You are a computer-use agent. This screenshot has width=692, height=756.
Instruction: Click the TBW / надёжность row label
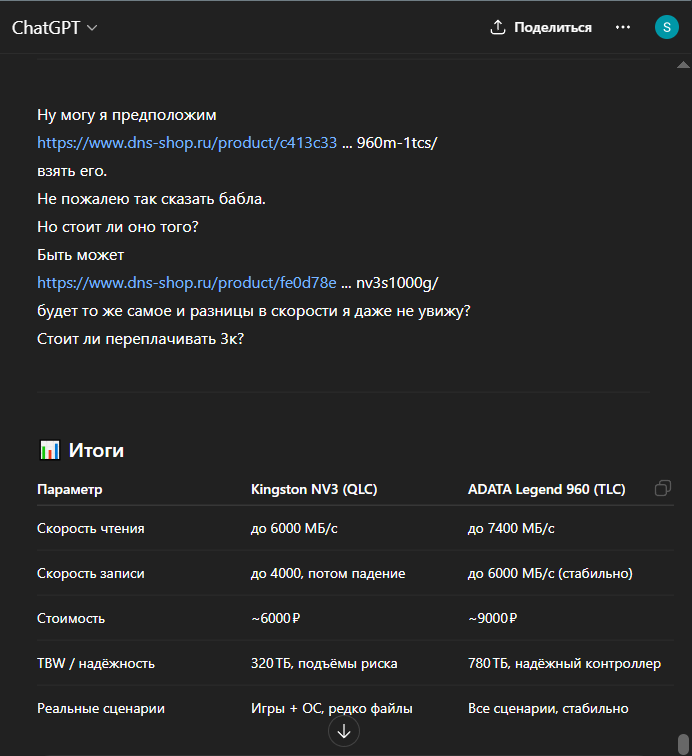(x=96, y=663)
